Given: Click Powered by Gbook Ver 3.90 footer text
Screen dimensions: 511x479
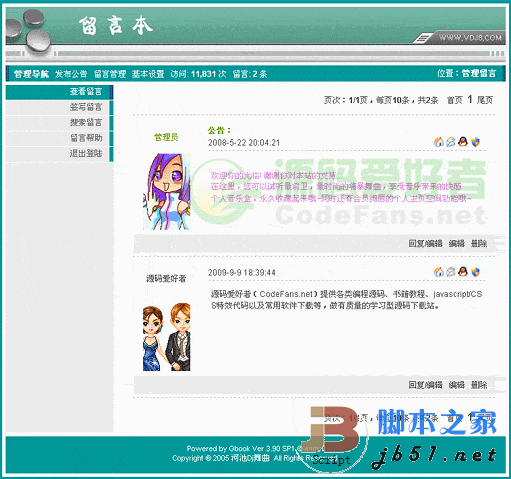Looking at the screenshot, I should pyautogui.click(x=241, y=448).
